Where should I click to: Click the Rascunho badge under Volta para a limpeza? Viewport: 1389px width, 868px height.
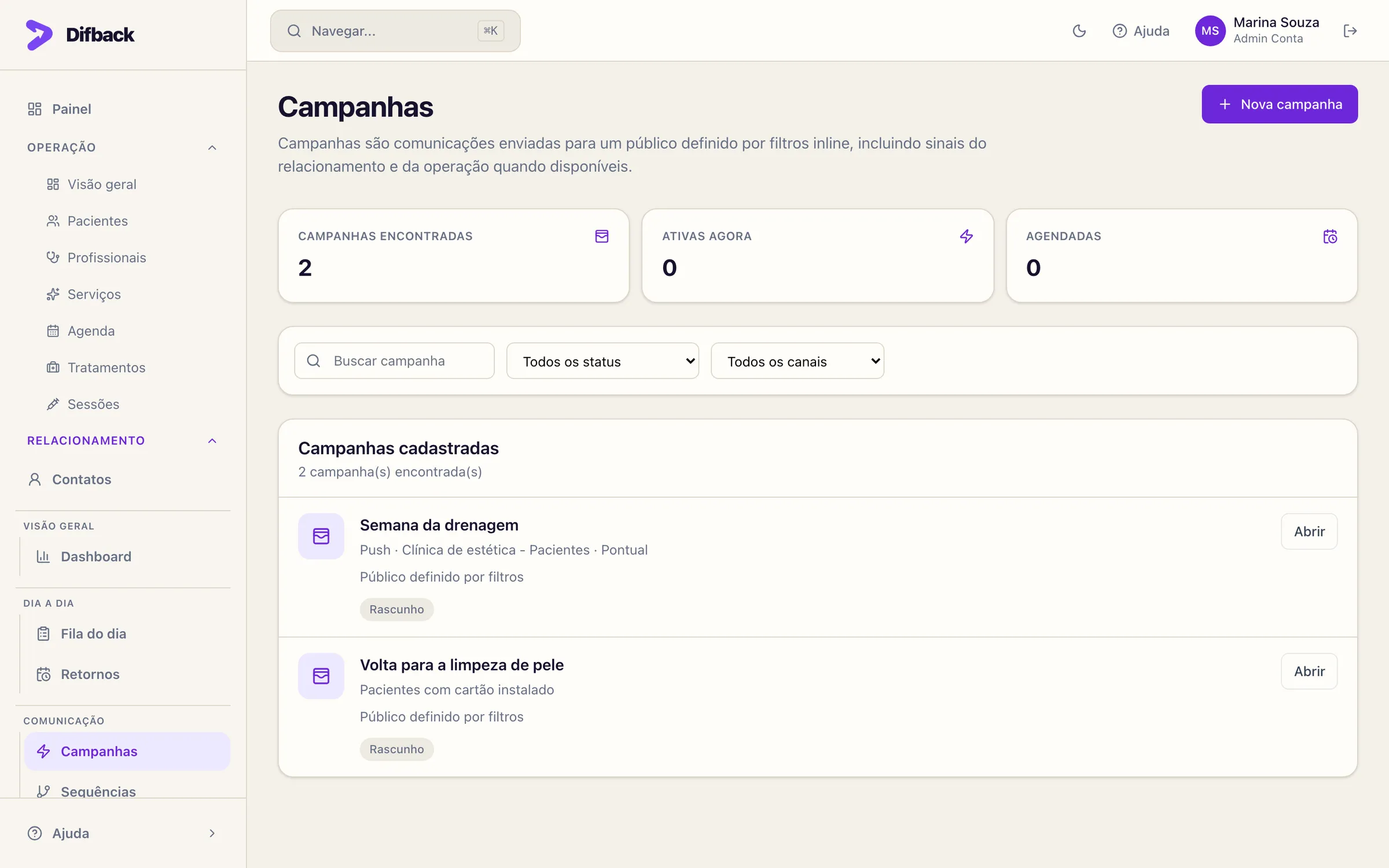(x=396, y=749)
